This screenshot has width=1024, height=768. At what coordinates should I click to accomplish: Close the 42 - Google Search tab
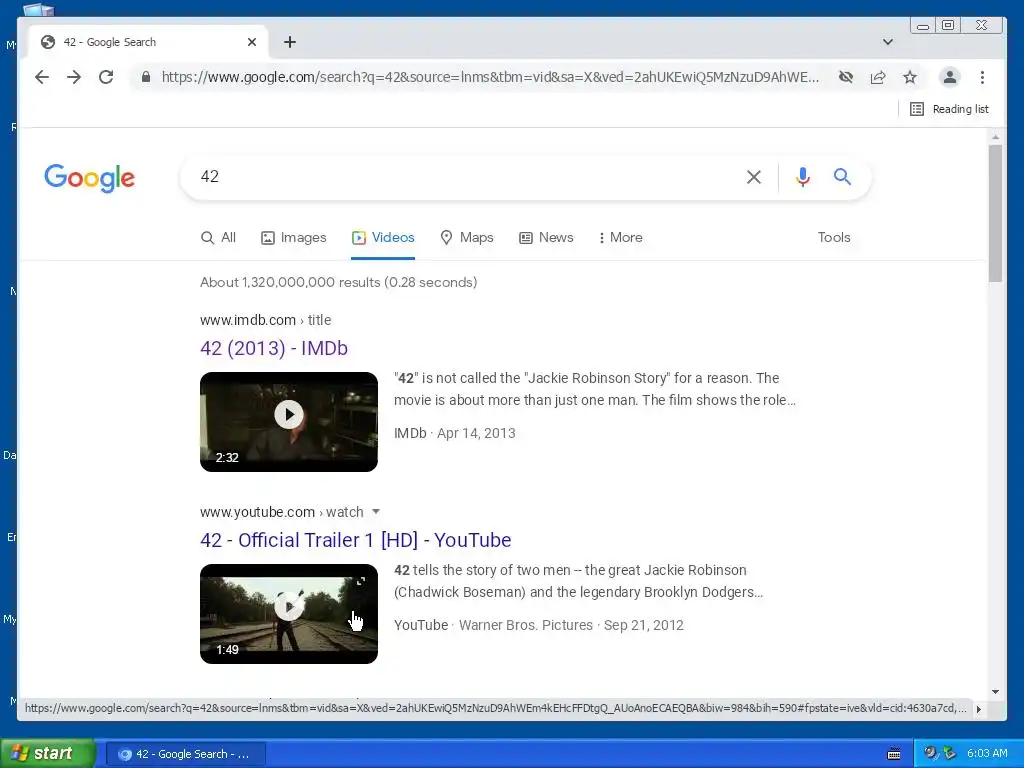[252, 42]
